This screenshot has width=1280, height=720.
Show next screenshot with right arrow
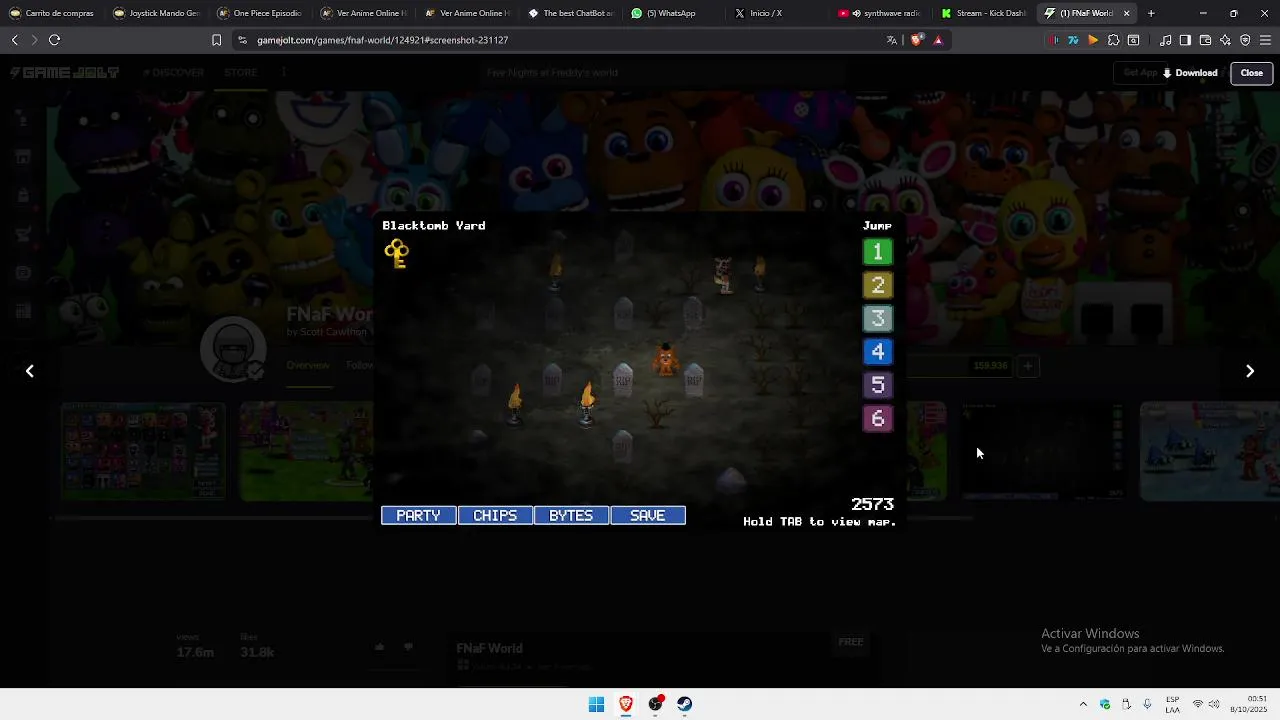[1250, 371]
